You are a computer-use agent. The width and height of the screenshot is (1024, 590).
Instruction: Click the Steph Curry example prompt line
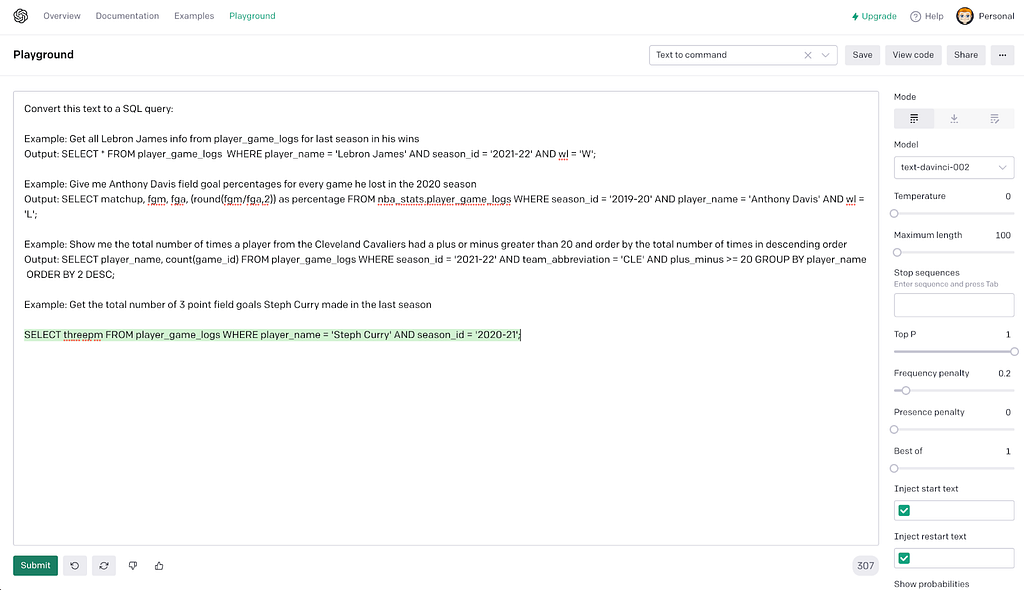pos(228,304)
